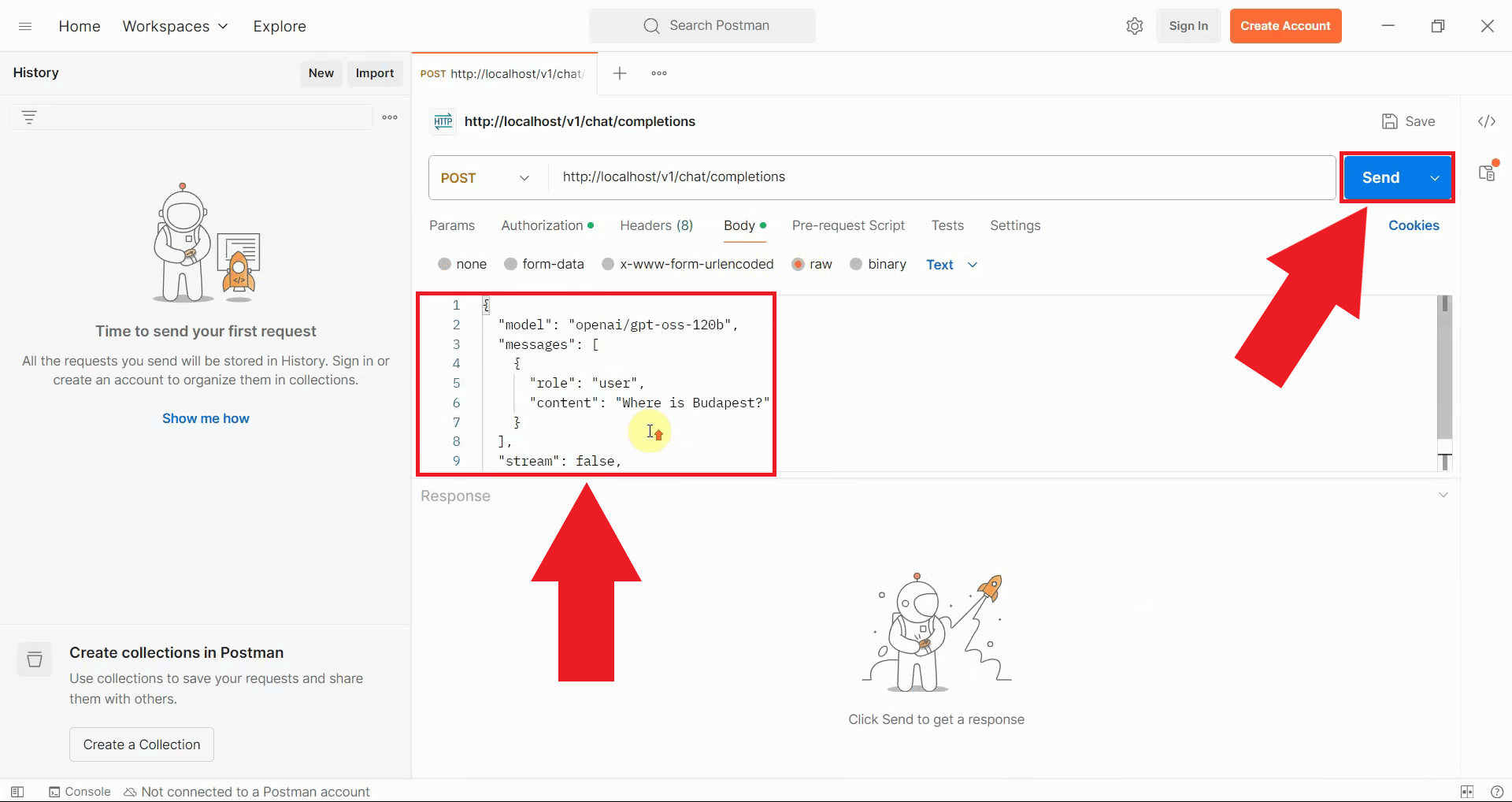1512x802 pixels.
Task: Click the Create Account button
Action: 1285,25
